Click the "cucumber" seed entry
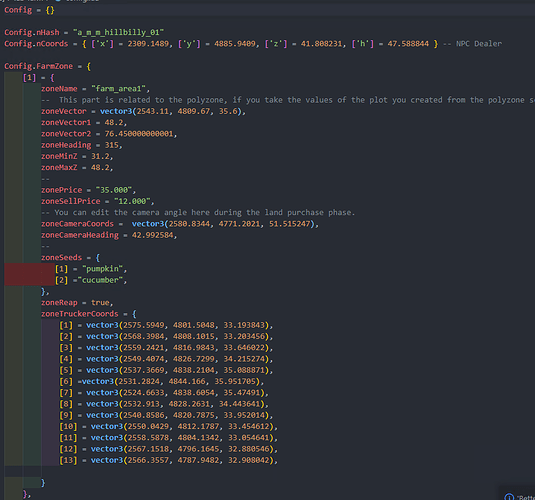 [x=100, y=280]
